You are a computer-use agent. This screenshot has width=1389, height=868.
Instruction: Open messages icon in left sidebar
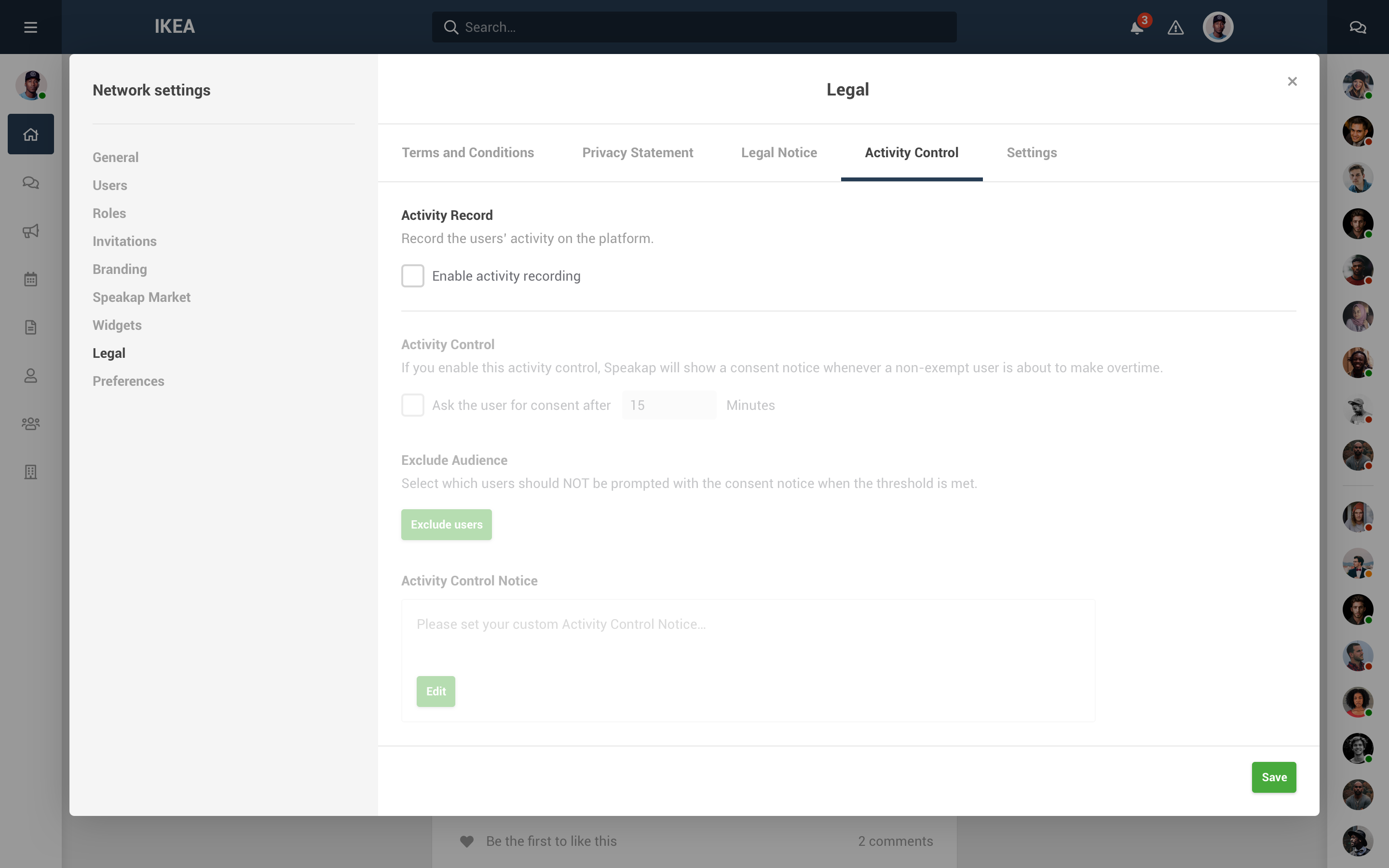30,183
